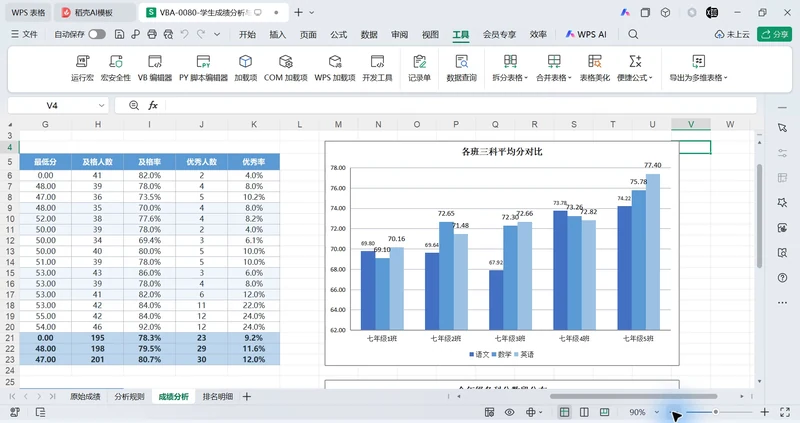
Task: Switch to normal view in status bar
Action: (564, 412)
